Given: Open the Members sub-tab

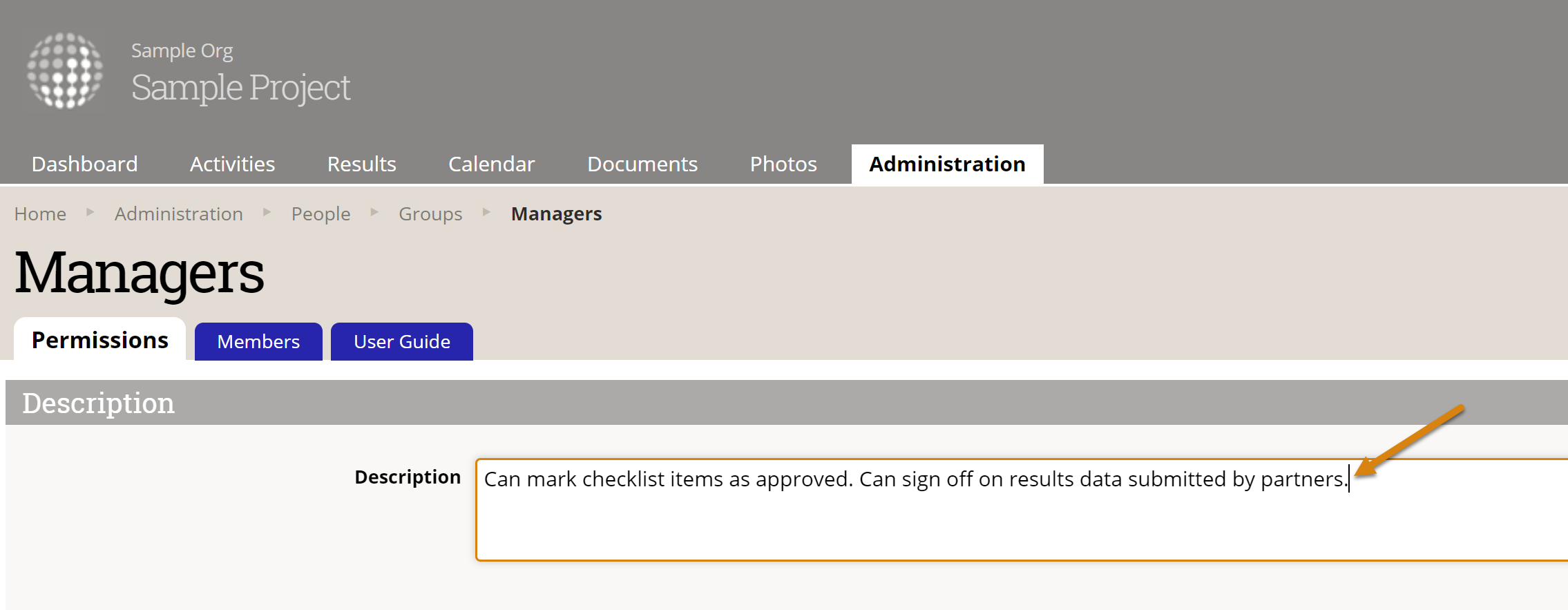Looking at the screenshot, I should pyautogui.click(x=258, y=342).
